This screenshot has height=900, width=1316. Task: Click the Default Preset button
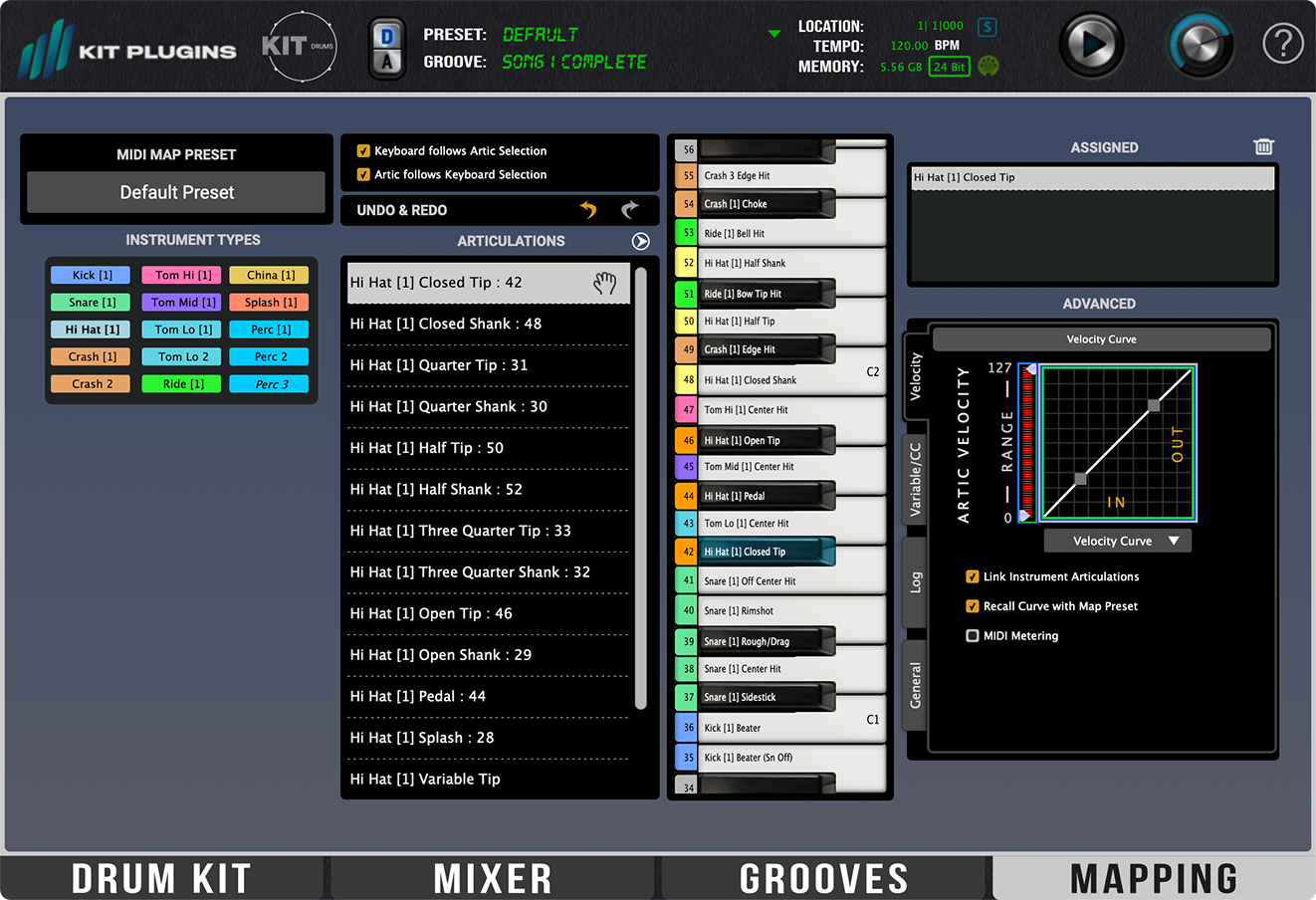pyautogui.click(x=175, y=193)
